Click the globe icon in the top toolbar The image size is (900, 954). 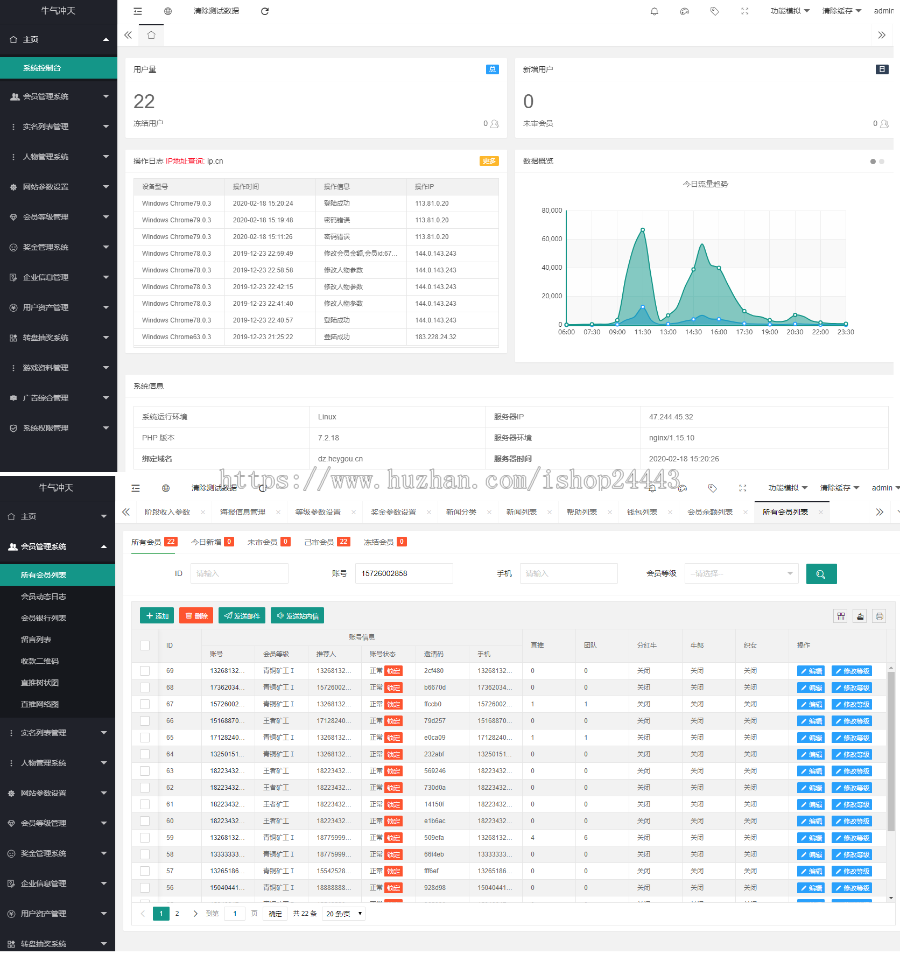[x=168, y=11]
